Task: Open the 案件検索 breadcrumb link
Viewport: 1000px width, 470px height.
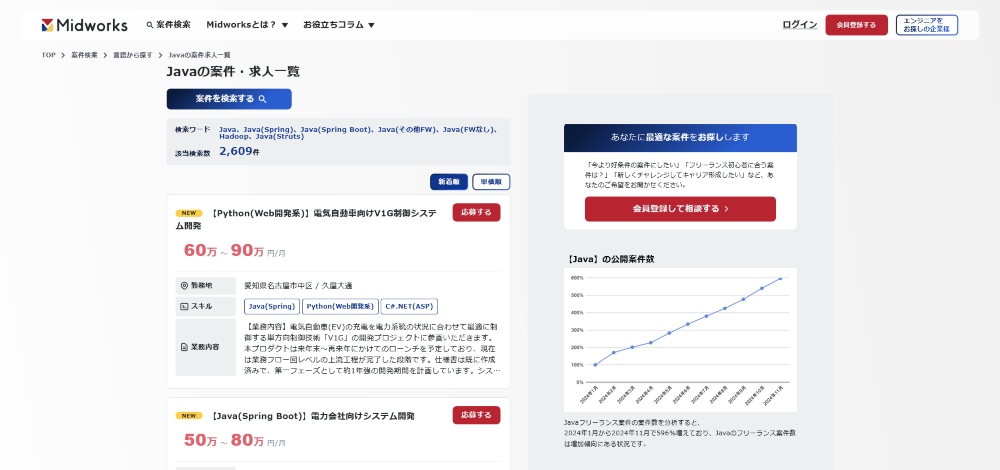Action: click(84, 55)
